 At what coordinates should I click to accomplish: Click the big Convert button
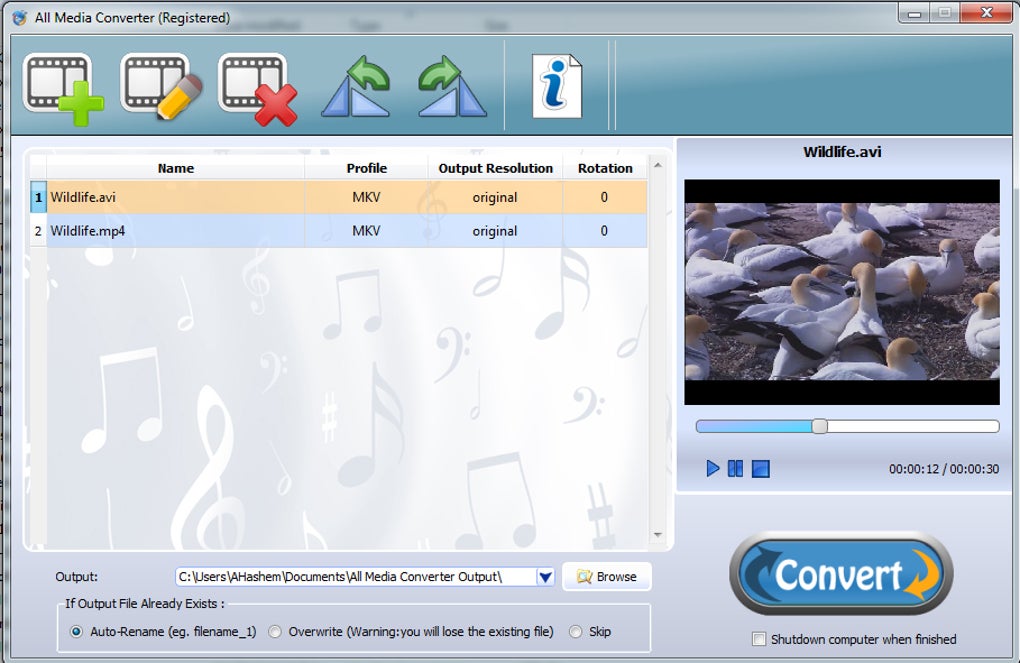coord(841,574)
